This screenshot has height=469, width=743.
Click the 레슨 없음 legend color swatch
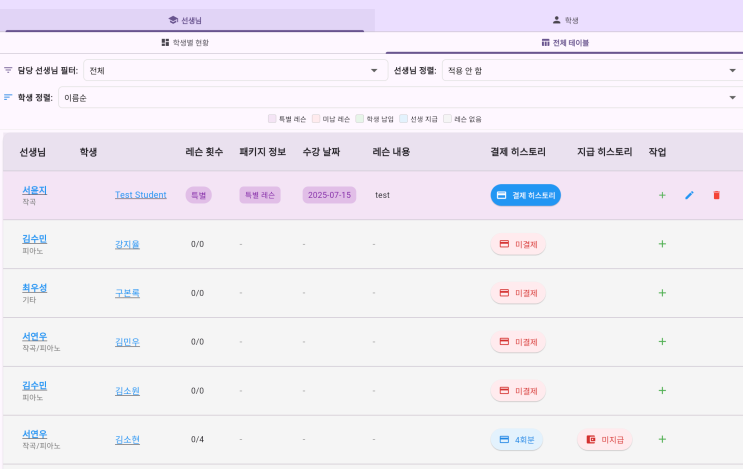(447, 118)
